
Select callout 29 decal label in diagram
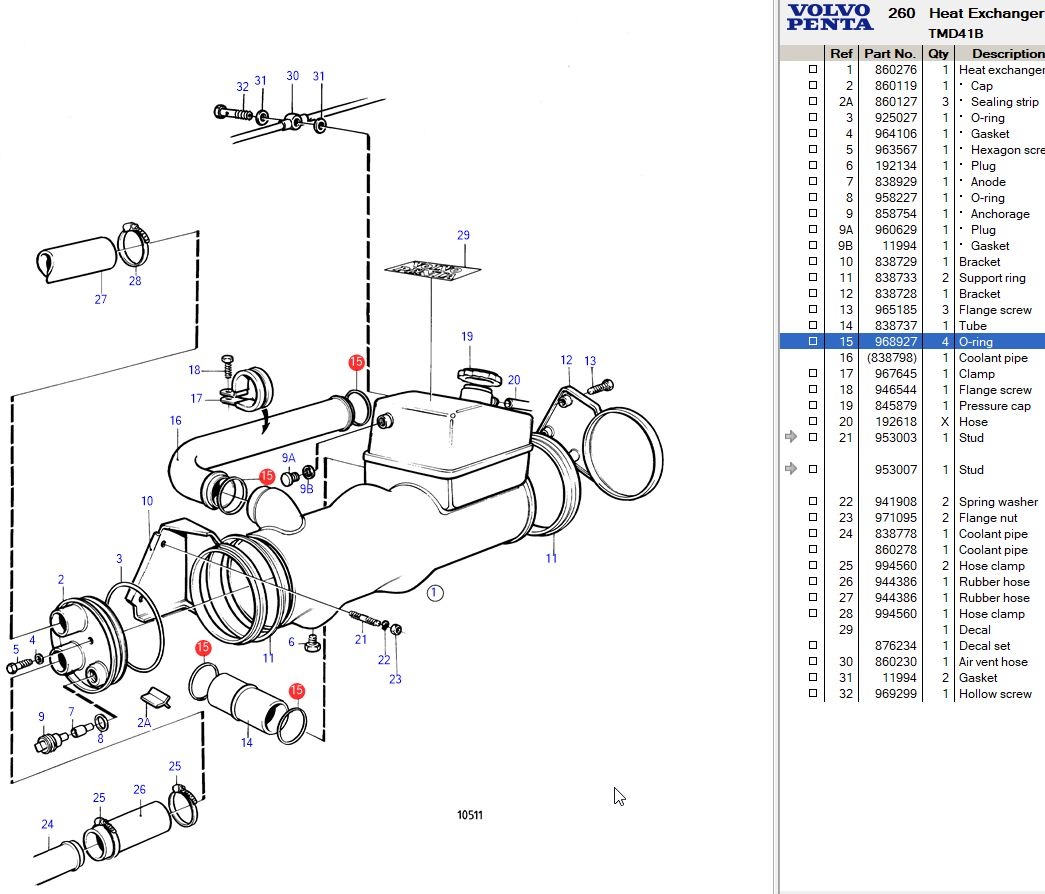(463, 235)
